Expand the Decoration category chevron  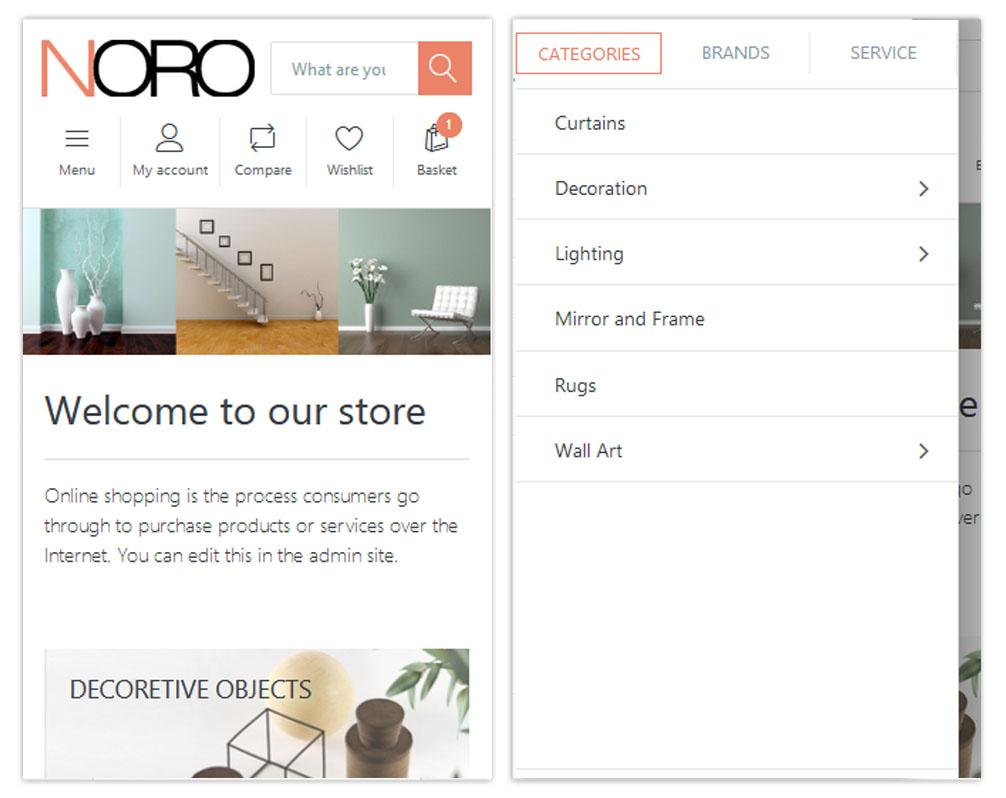[923, 189]
